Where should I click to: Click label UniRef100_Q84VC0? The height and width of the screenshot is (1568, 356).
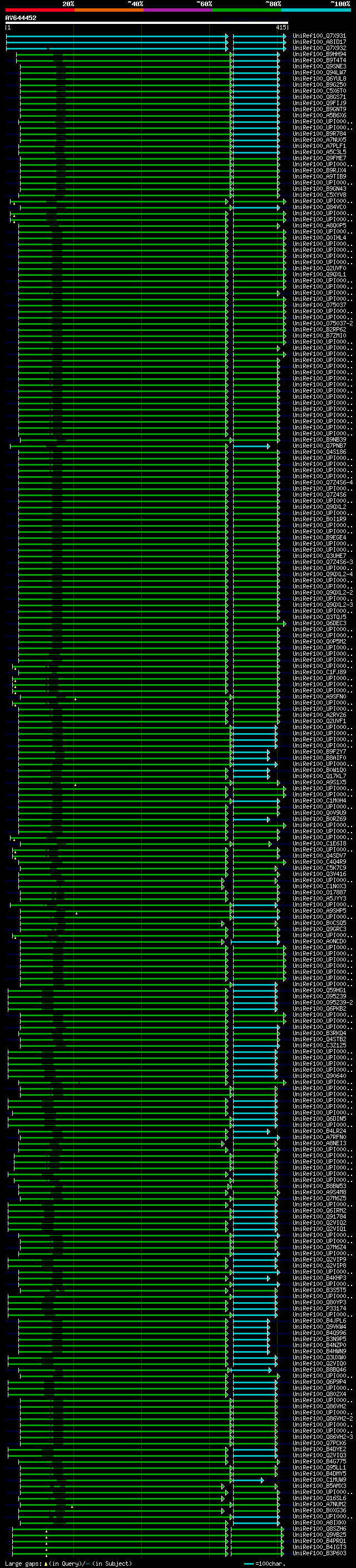click(x=319, y=207)
